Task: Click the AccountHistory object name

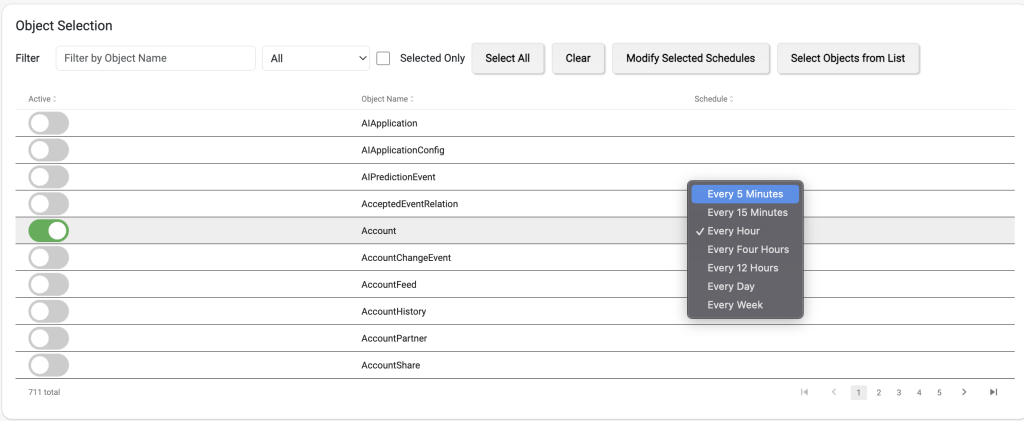Action: click(394, 311)
